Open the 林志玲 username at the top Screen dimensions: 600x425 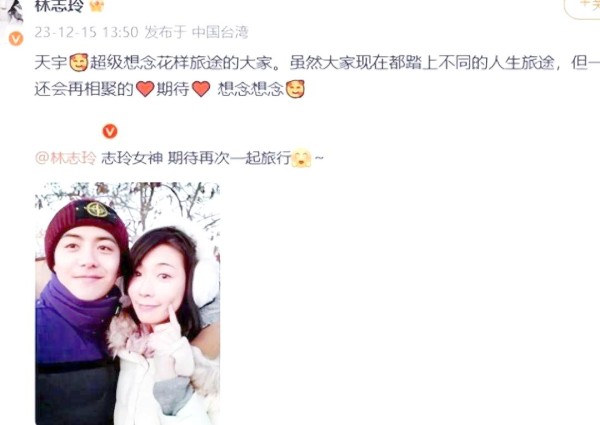59,5
